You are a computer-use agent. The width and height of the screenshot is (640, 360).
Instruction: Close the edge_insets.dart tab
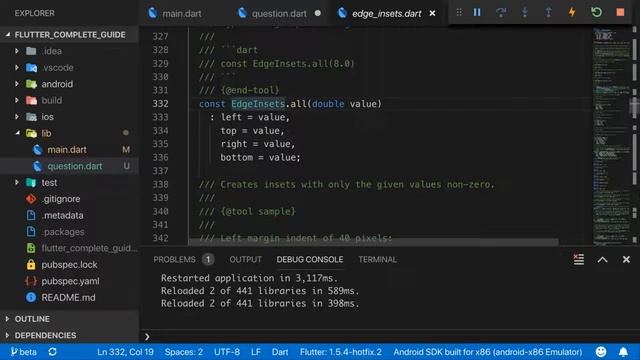coord(432,13)
